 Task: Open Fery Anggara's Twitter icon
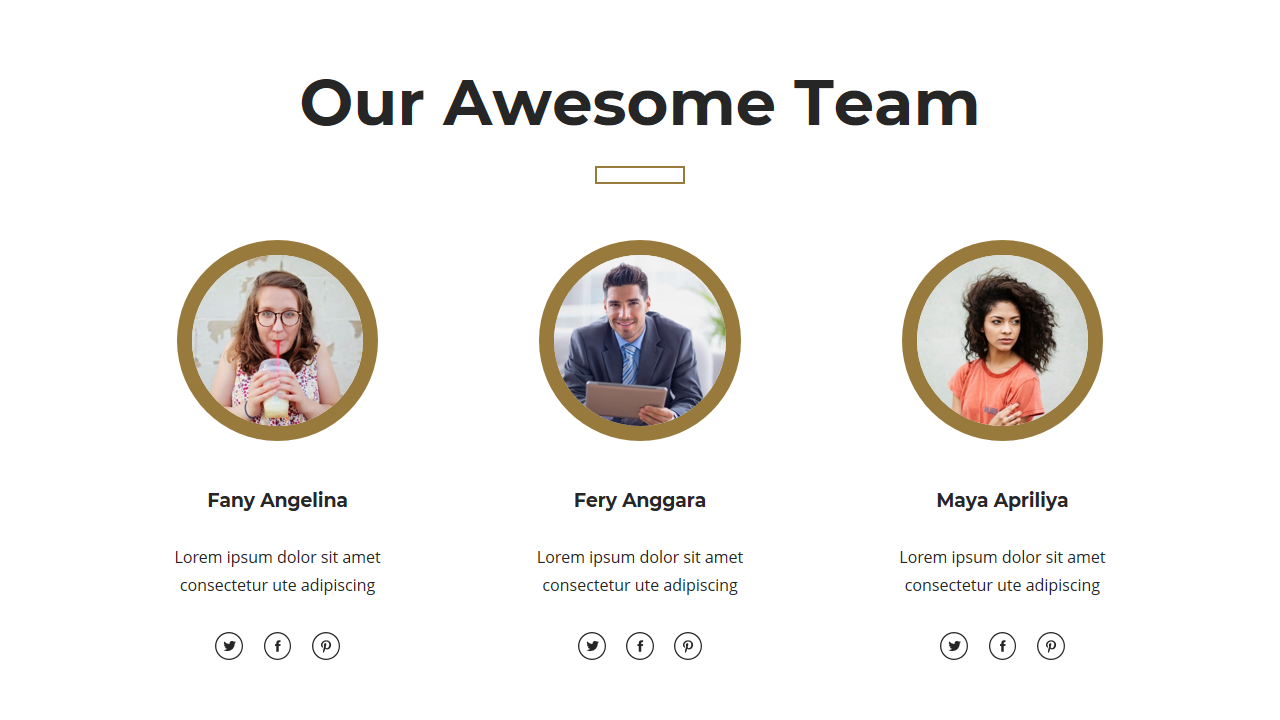point(592,646)
